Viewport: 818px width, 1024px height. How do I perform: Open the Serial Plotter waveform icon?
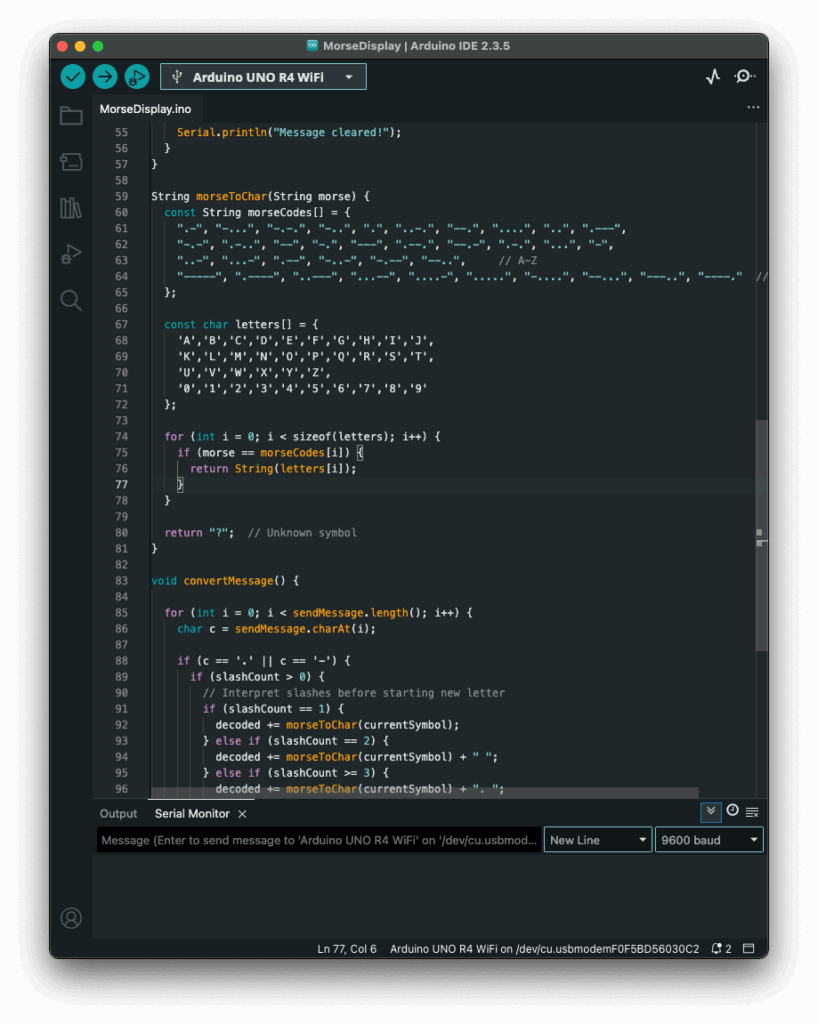(713, 77)
